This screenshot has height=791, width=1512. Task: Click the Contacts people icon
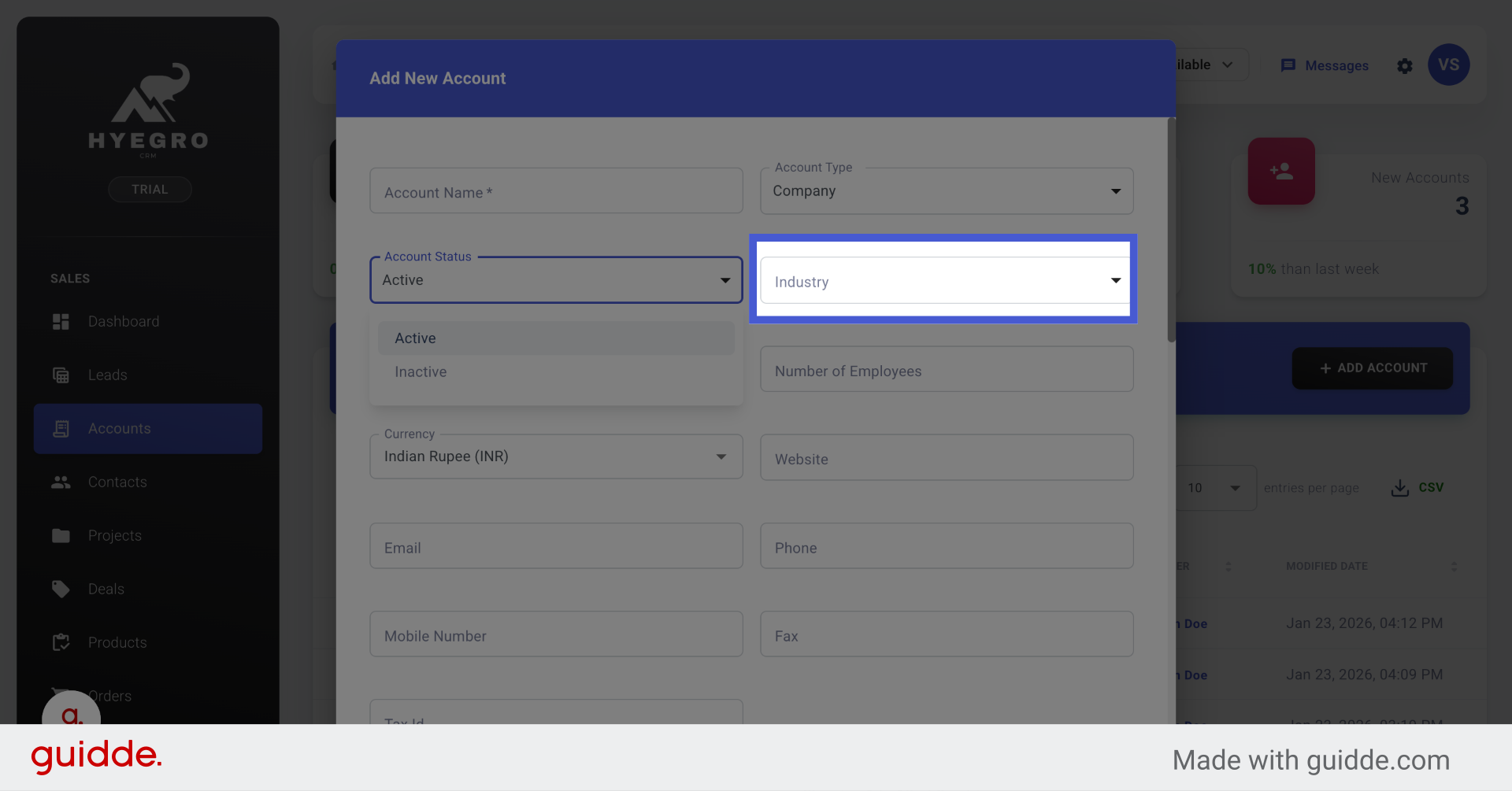[61, 482]
